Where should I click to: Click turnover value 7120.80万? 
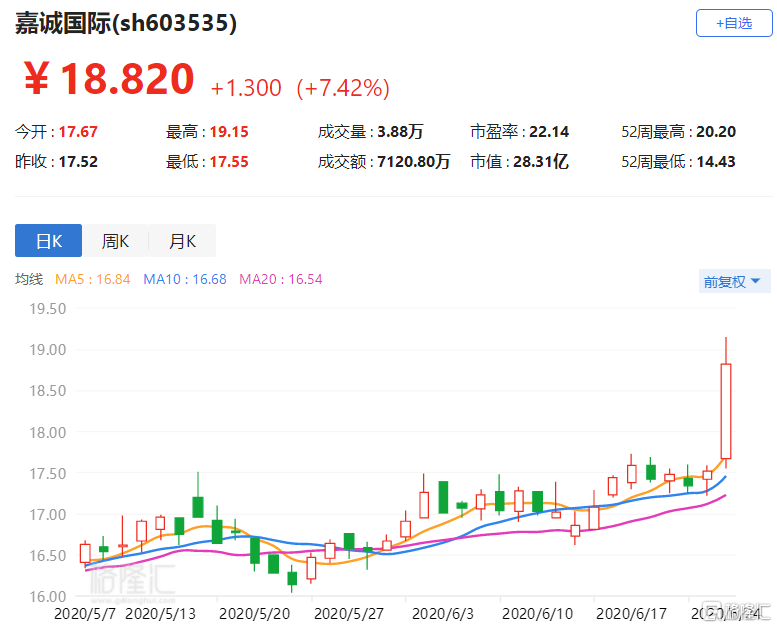click(414, 162)
